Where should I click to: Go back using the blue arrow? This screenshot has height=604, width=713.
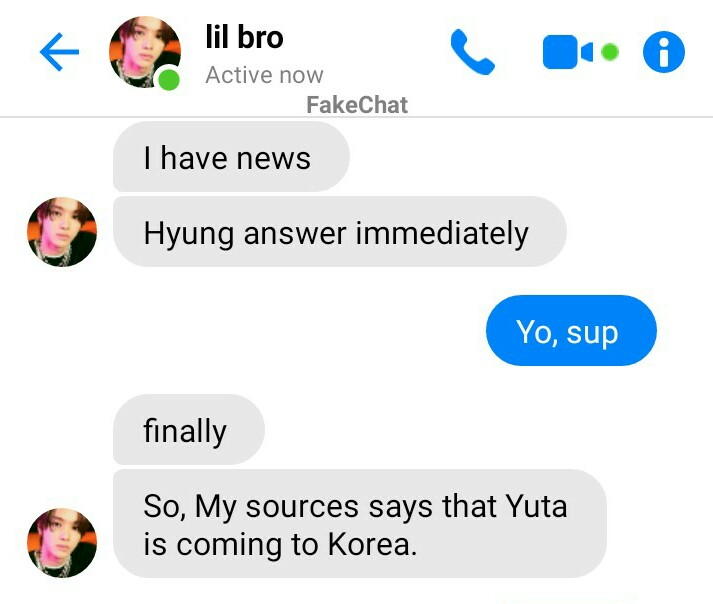click(60, 52)
